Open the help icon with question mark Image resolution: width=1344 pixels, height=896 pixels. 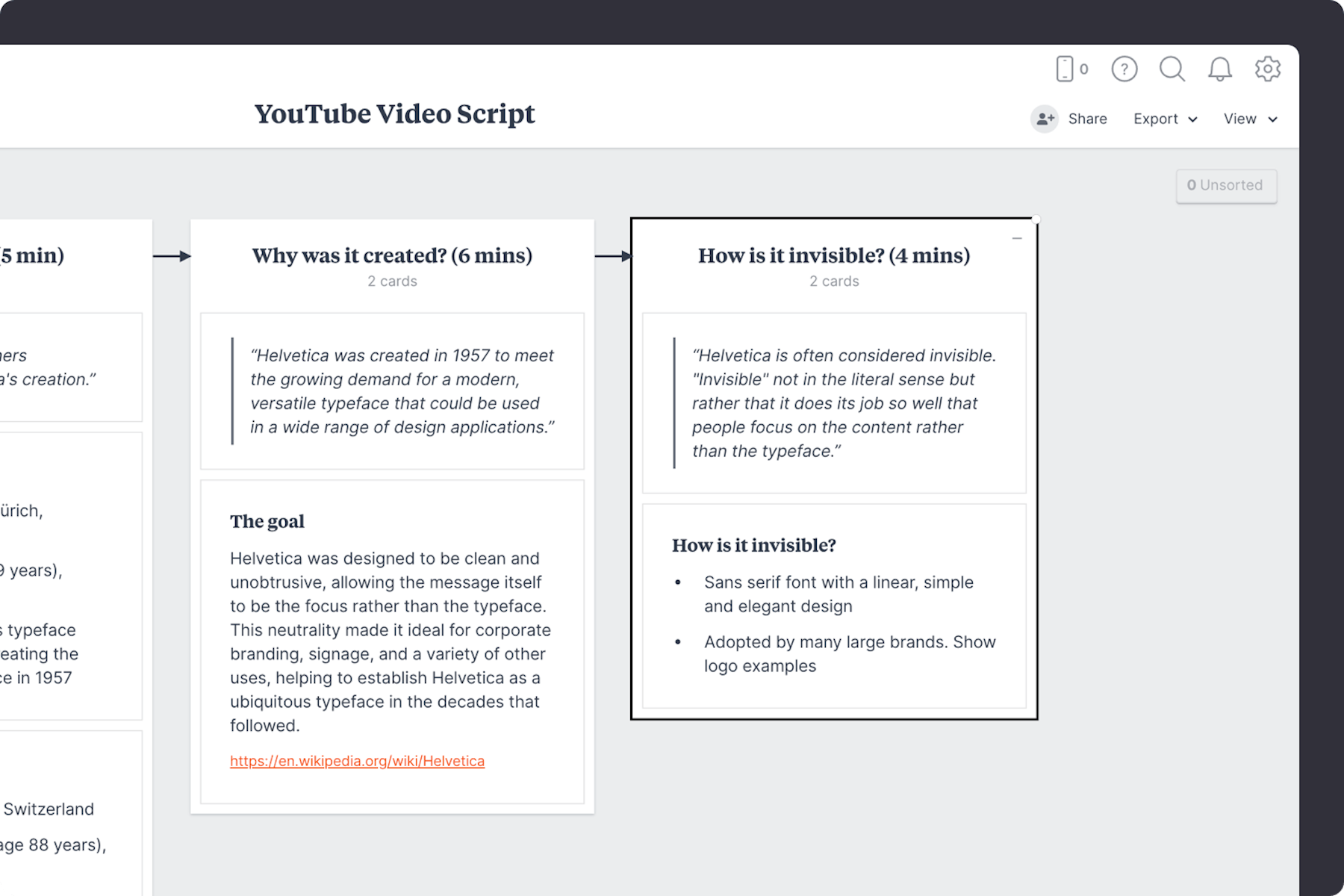(1124, 69)
